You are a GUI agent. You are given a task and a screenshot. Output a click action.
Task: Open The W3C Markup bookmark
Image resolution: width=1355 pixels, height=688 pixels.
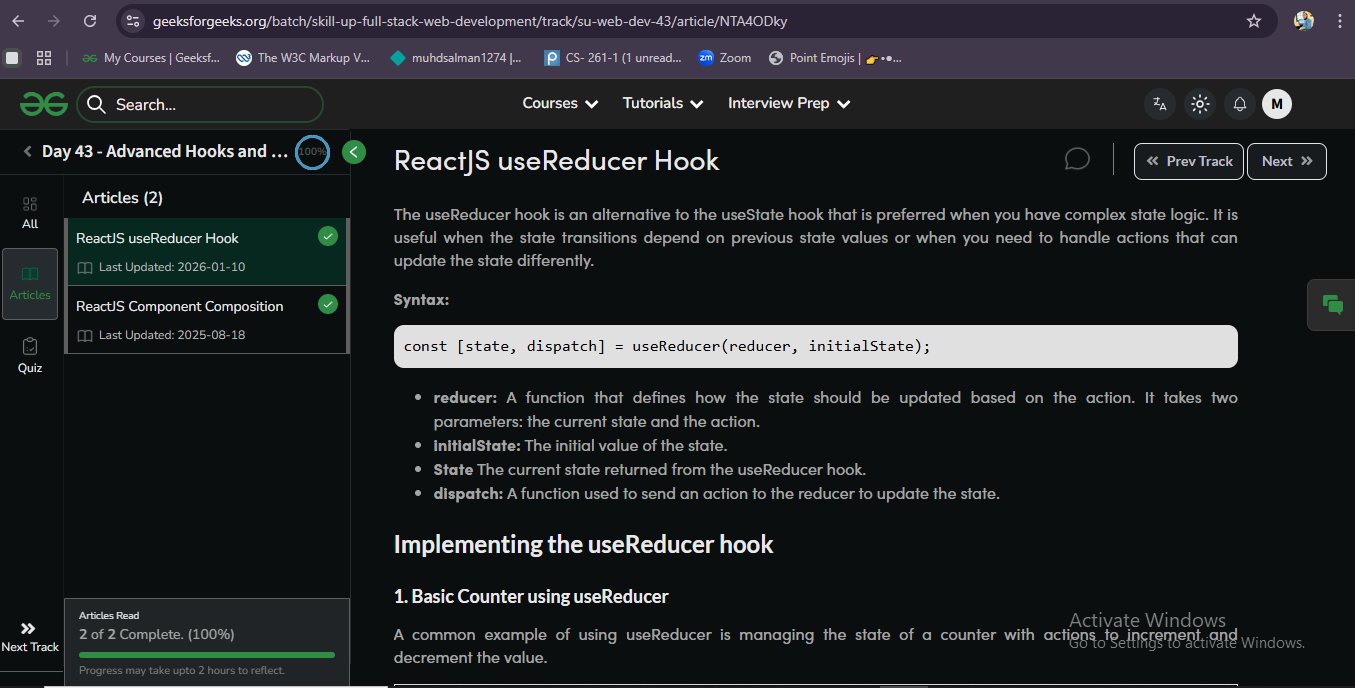pos(303,58)
